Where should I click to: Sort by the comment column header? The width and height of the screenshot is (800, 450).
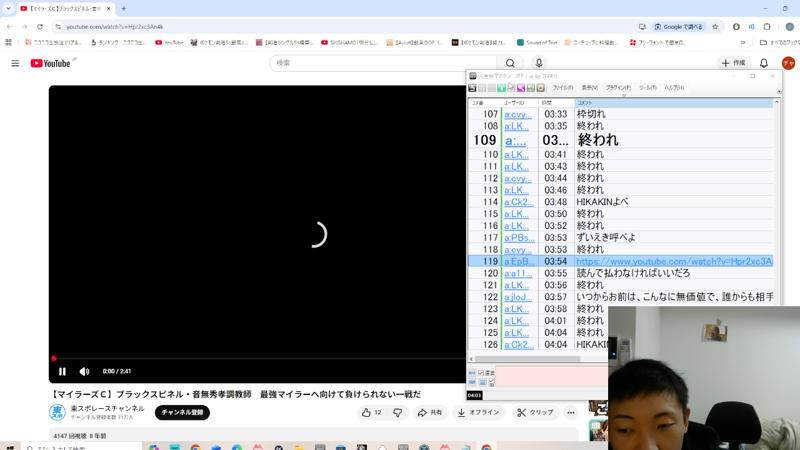pyautogui.click(x=674, y=103)
